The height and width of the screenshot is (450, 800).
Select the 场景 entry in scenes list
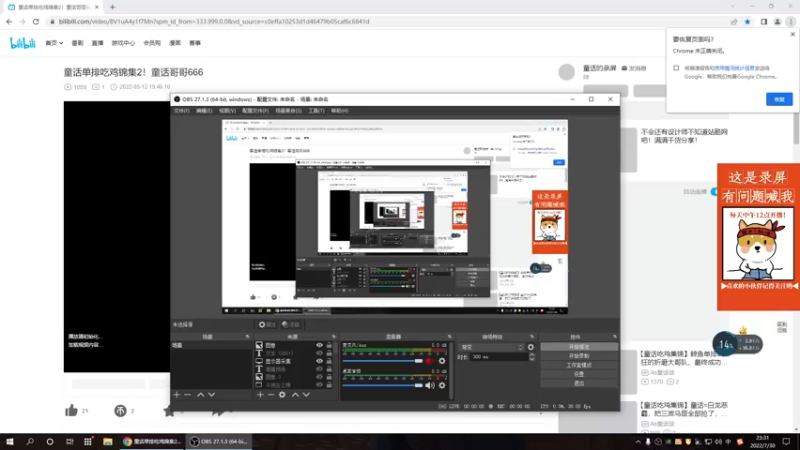(x=211, y=345)
